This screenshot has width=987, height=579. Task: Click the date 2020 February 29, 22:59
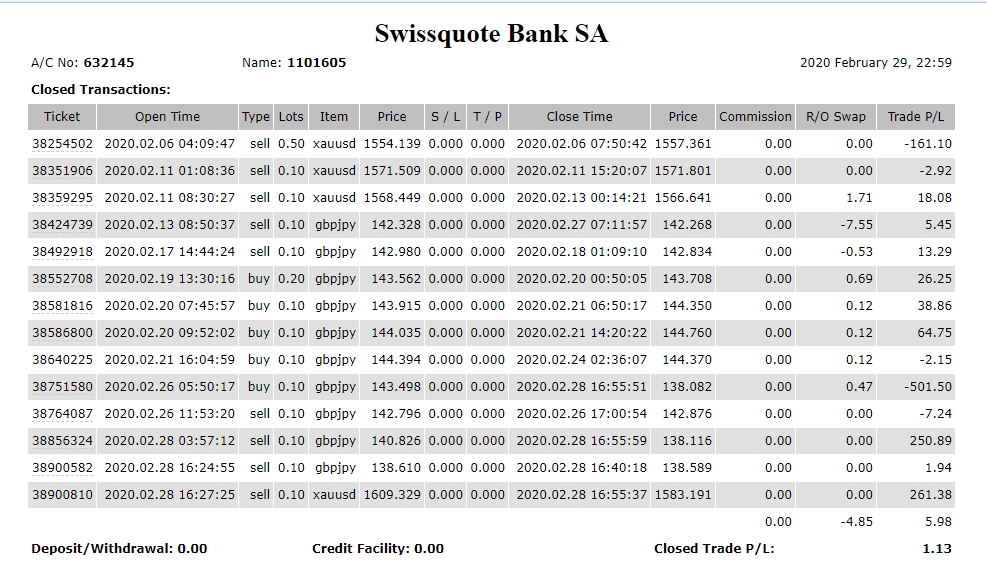click(x=876, y=63)
